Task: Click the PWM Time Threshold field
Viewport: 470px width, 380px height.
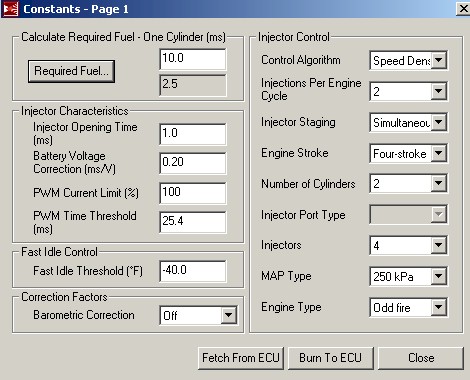Action: (193, 222)
